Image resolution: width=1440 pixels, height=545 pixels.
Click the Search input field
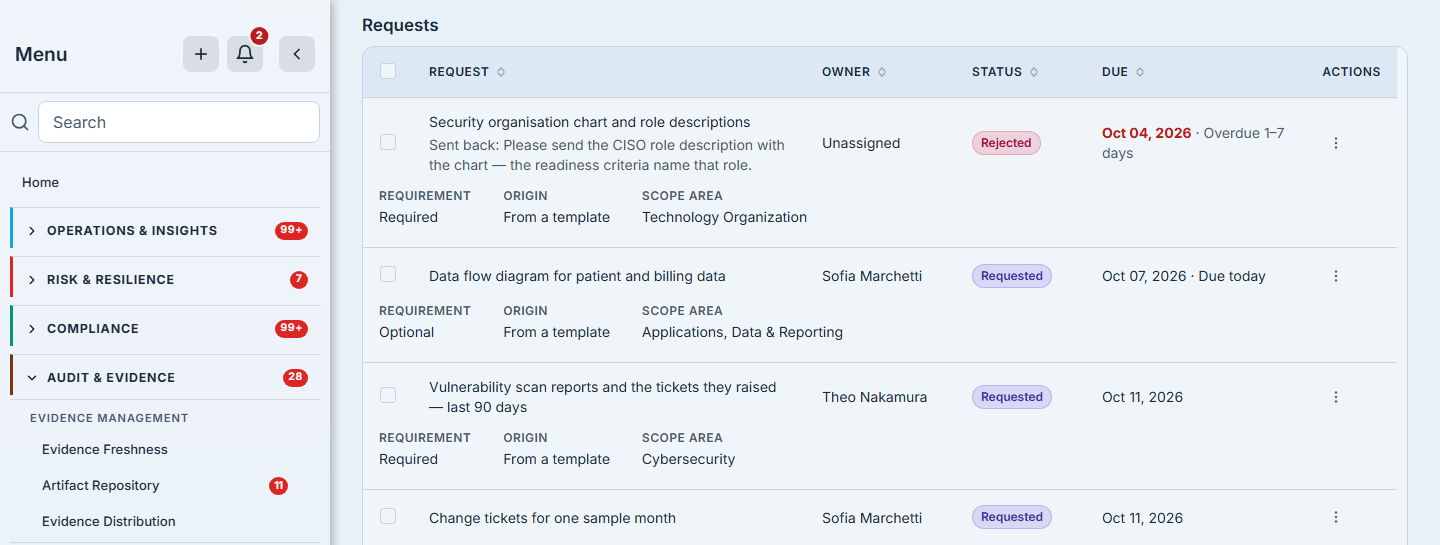[179, 122]
